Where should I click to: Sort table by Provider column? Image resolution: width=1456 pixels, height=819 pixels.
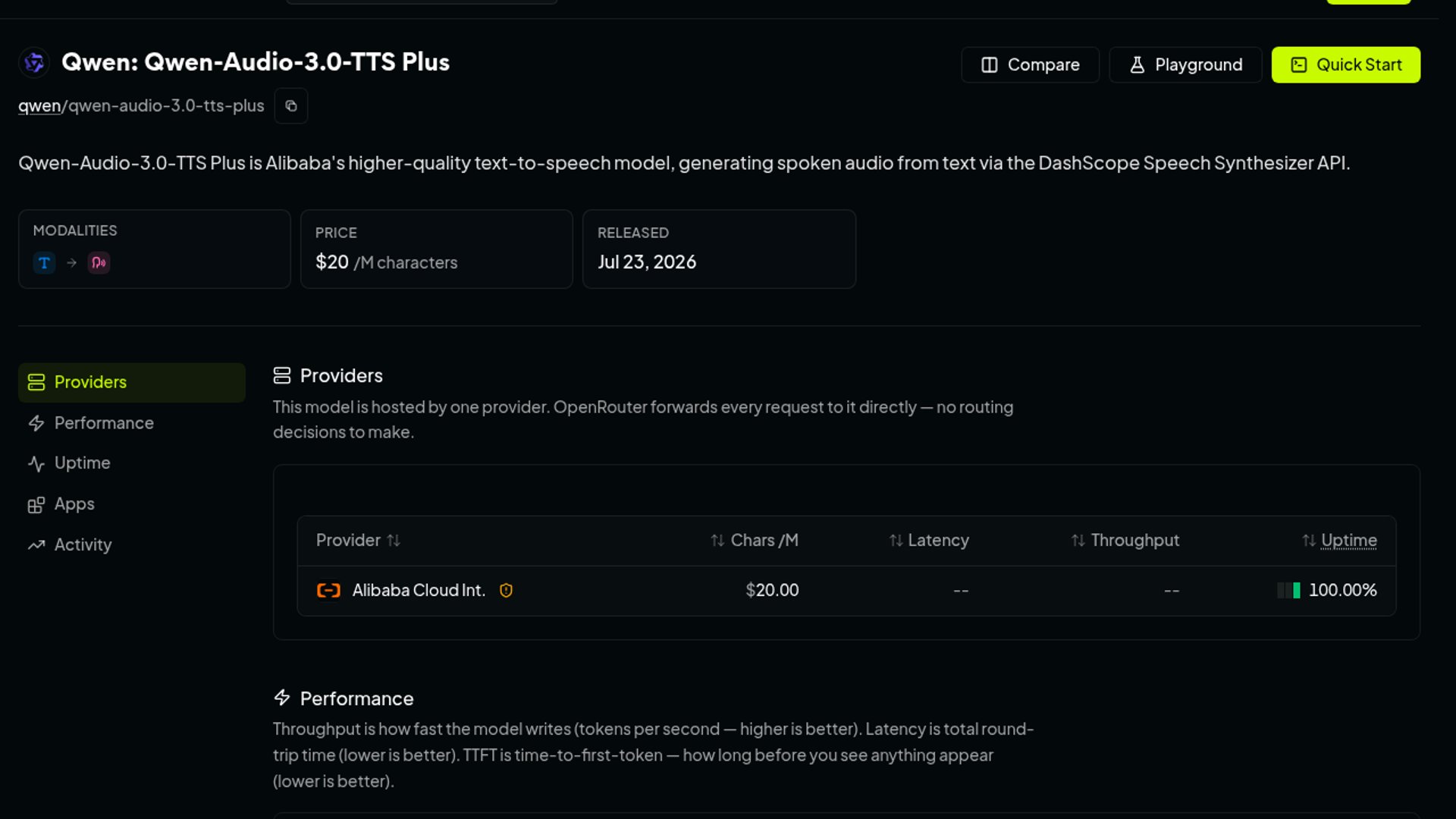[x=358, y=541]
